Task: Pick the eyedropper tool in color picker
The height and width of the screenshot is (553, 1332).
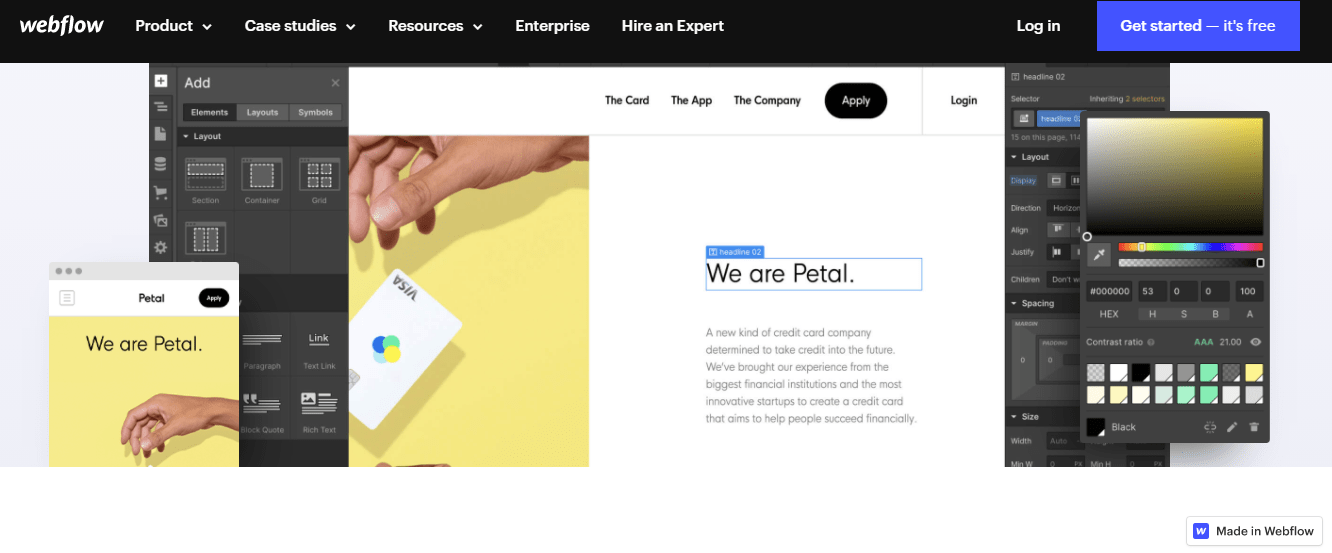Action: (1098, 255)
